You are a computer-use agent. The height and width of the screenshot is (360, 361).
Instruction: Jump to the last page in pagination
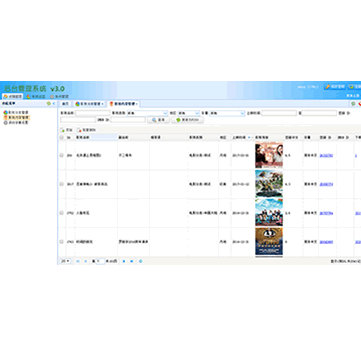(132, 261)
